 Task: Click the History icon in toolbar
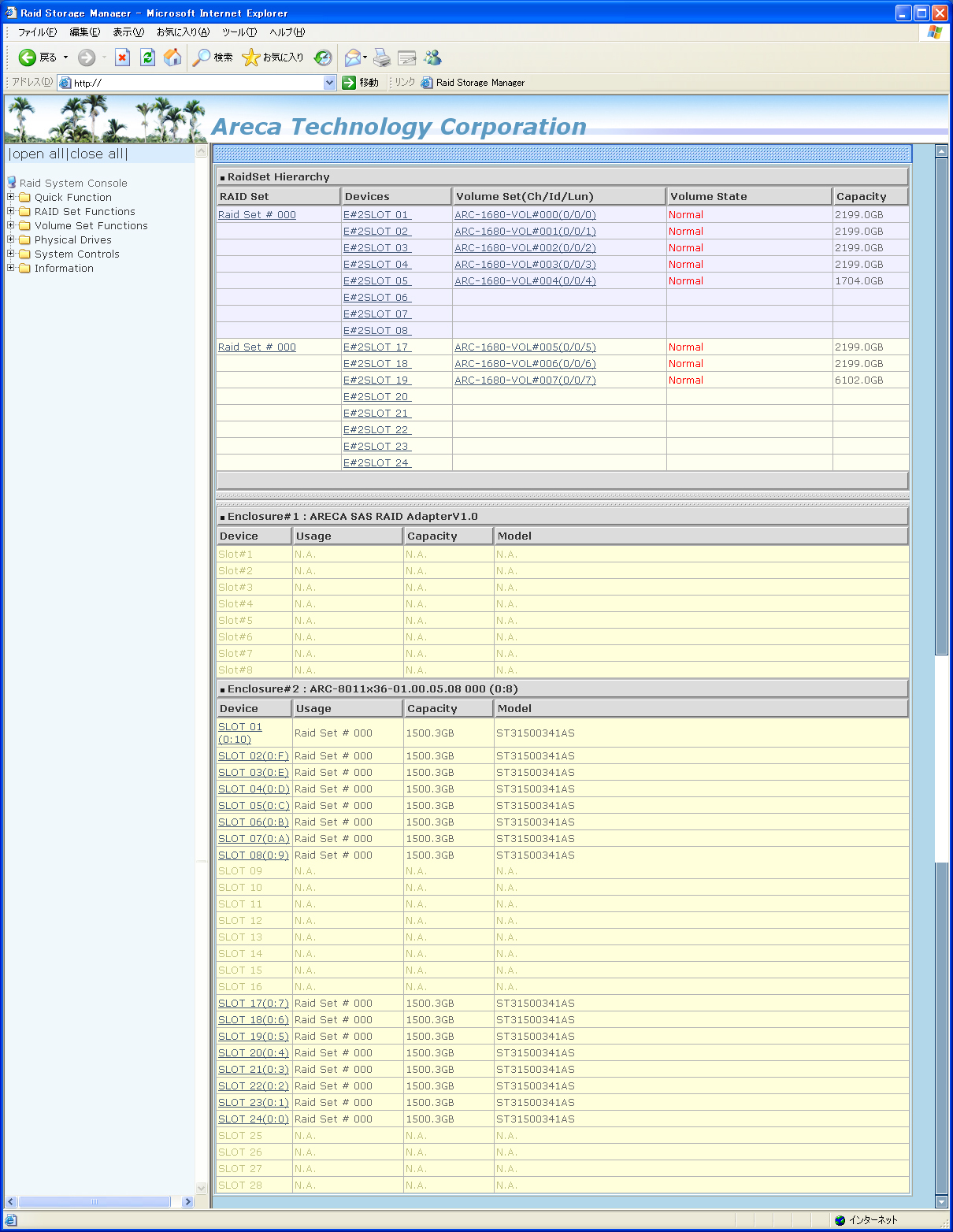(323, 58)
